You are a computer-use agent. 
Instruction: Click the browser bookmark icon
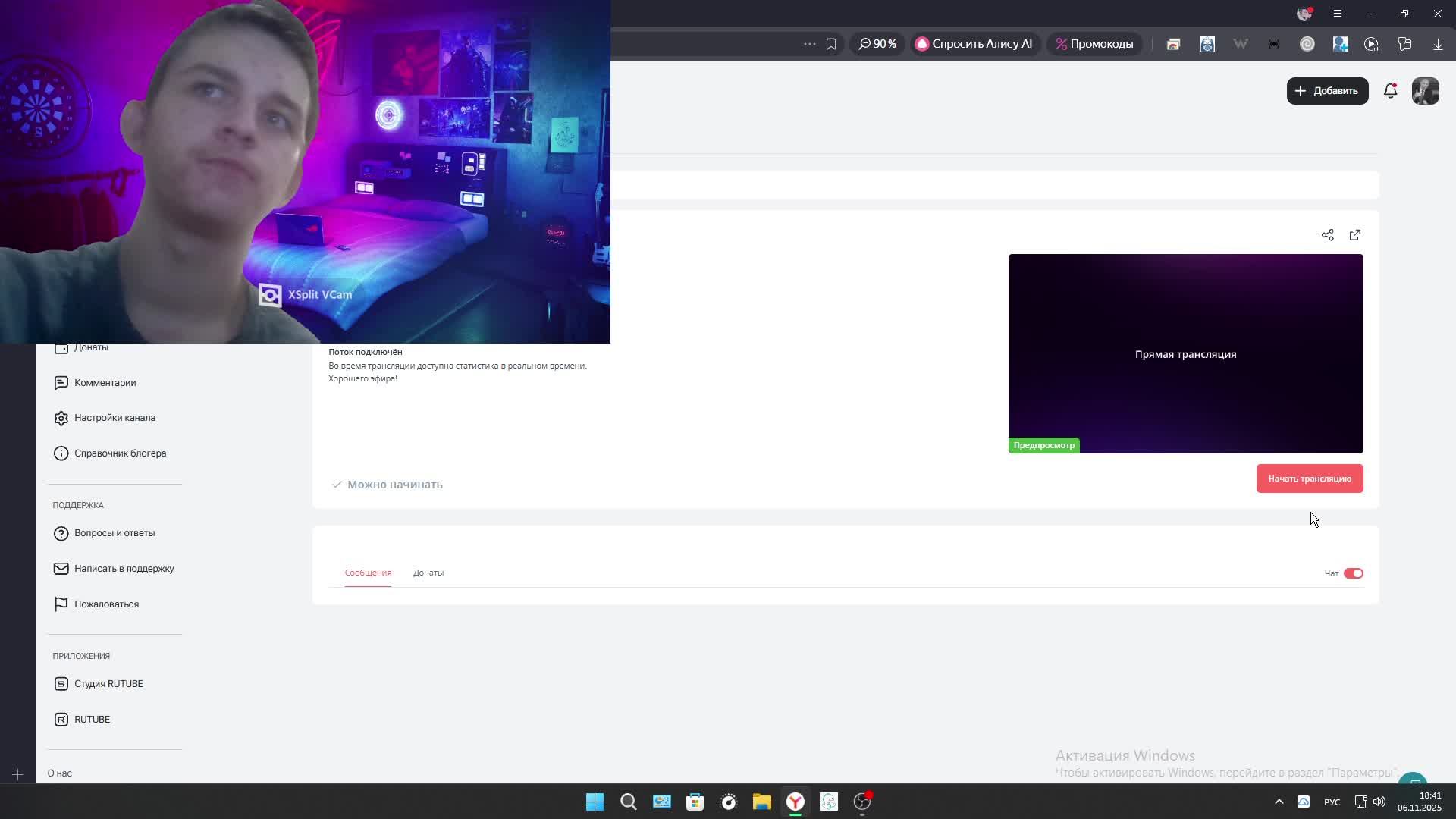click(x=831, y=44)
